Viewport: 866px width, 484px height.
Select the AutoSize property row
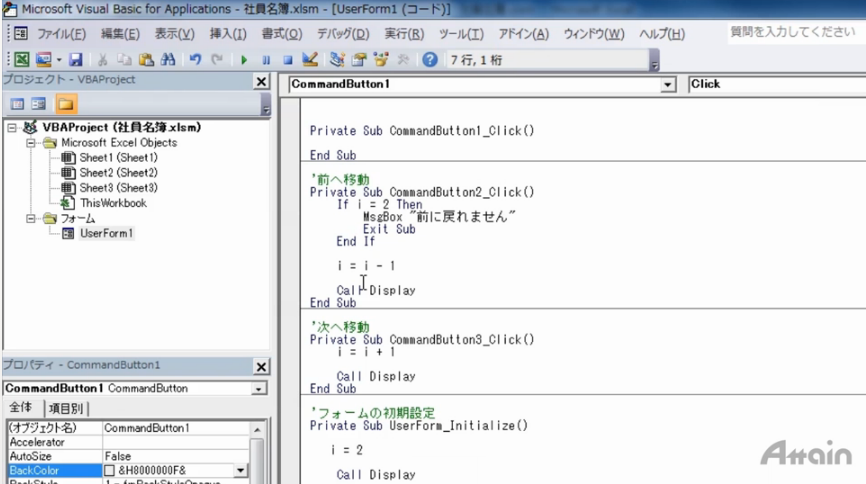coord(129,456)
